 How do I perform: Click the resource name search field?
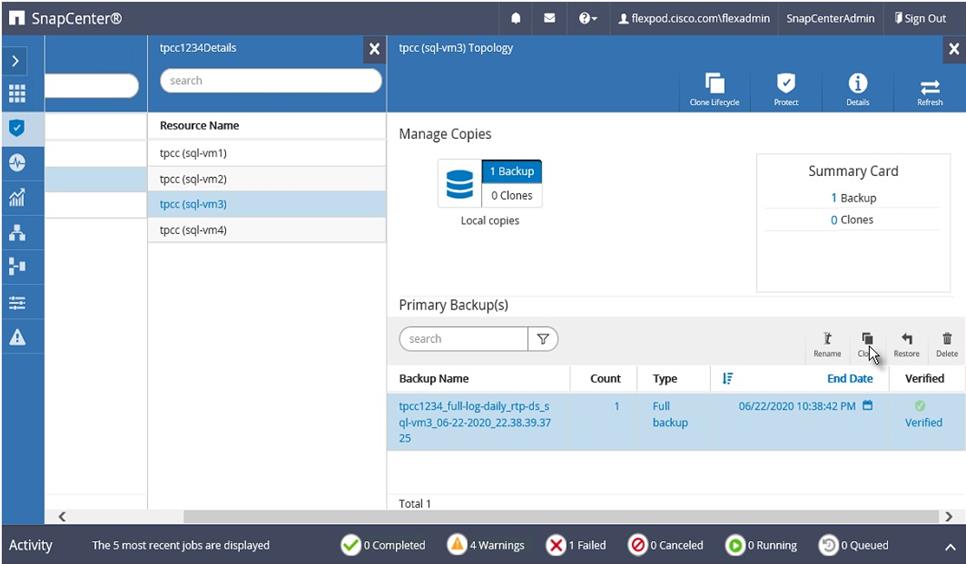(x=270, y=81)
